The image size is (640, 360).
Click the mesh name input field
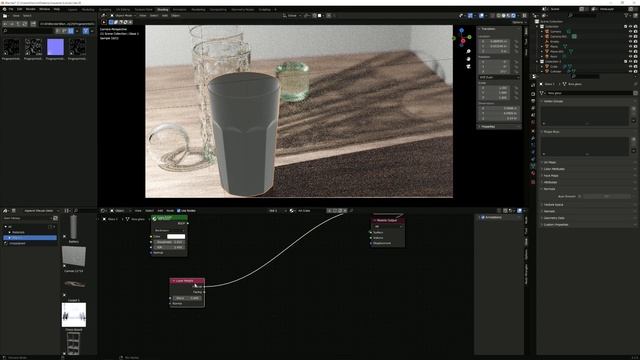click(589, 93)
